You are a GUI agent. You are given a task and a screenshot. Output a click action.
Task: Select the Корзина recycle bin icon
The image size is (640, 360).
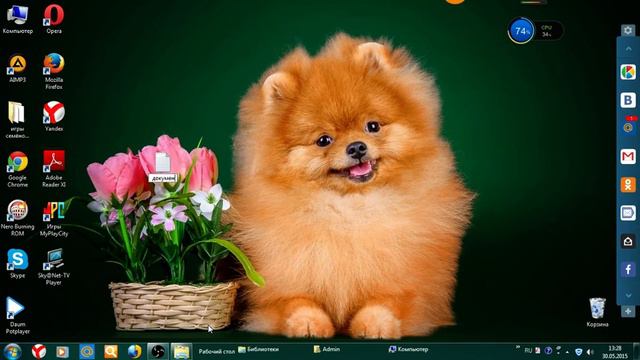coord(597,313)
